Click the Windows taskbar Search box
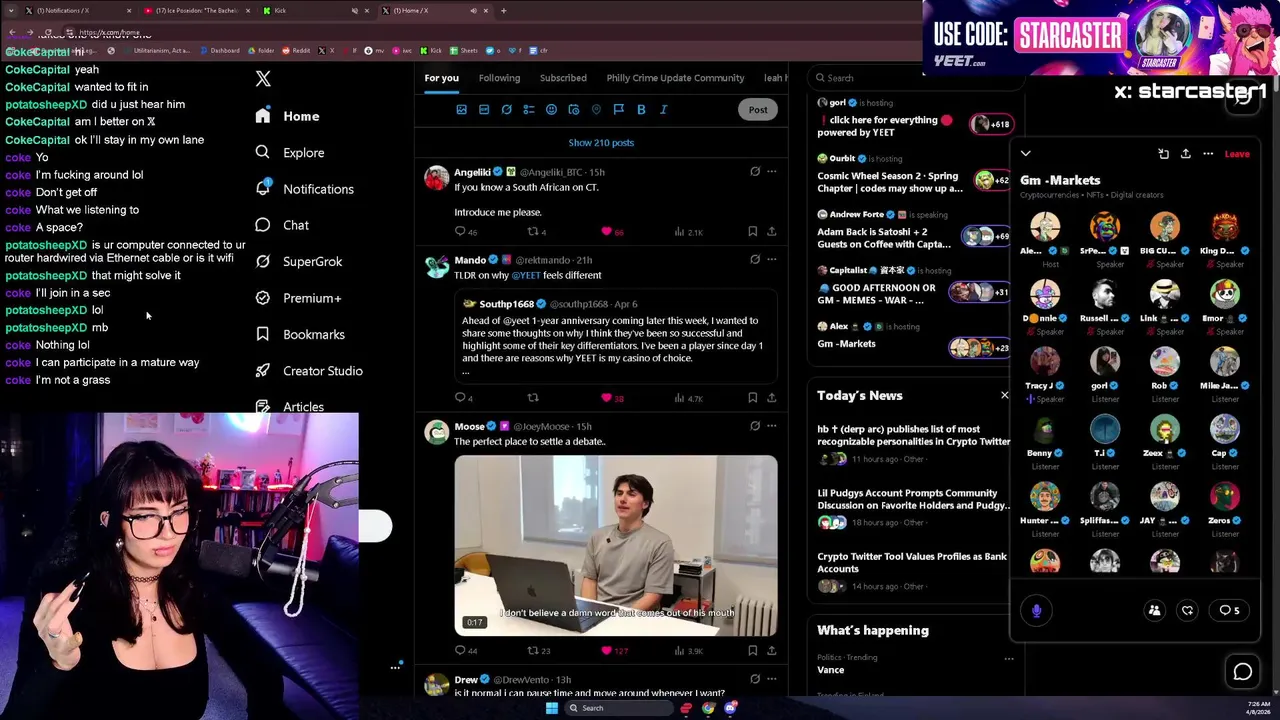The width and height of the screenshot is (1280, 720). [x=618, y=708]
